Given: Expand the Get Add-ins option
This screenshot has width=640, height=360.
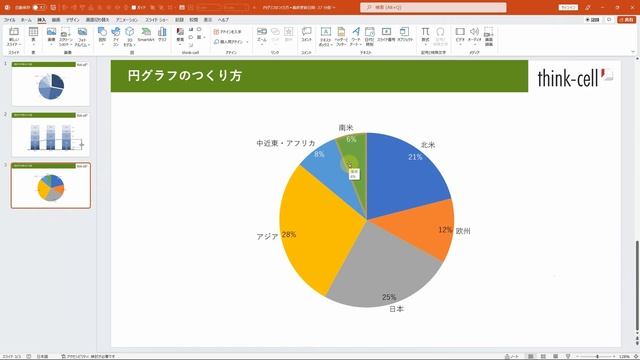Looking at the screenshot, I should point(228,32).
